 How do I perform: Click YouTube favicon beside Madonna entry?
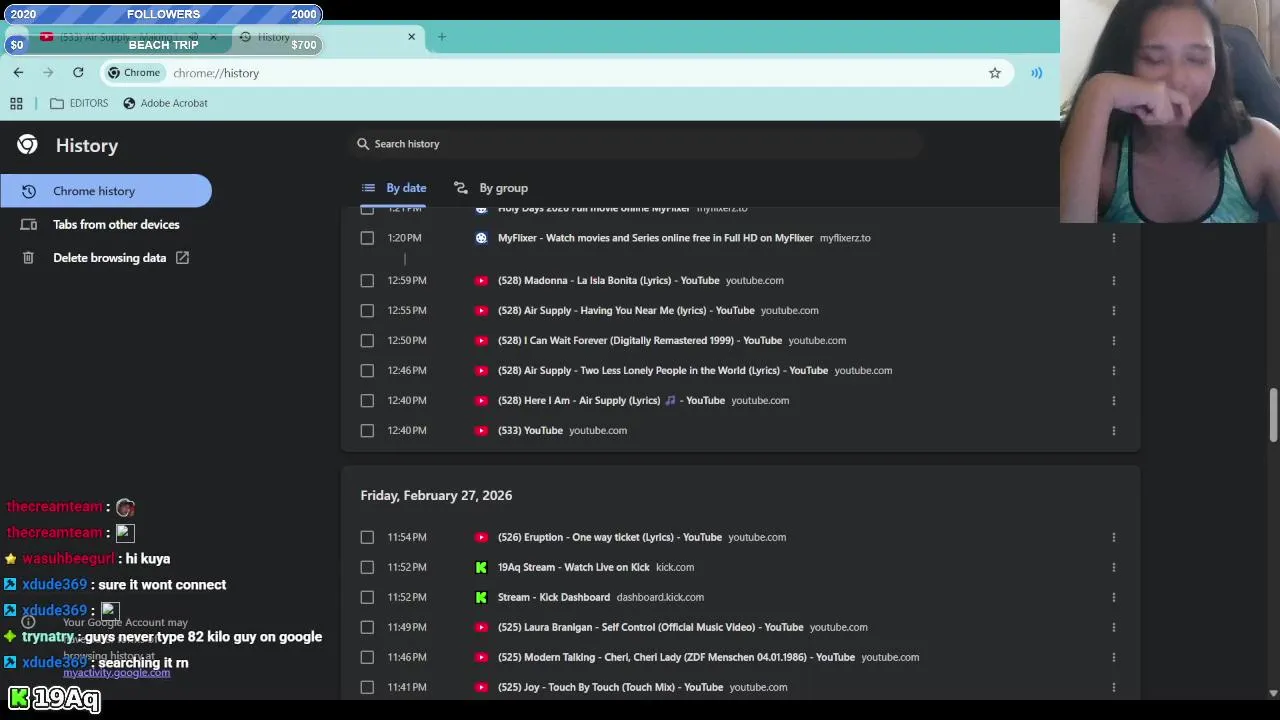tap(481, 281)
